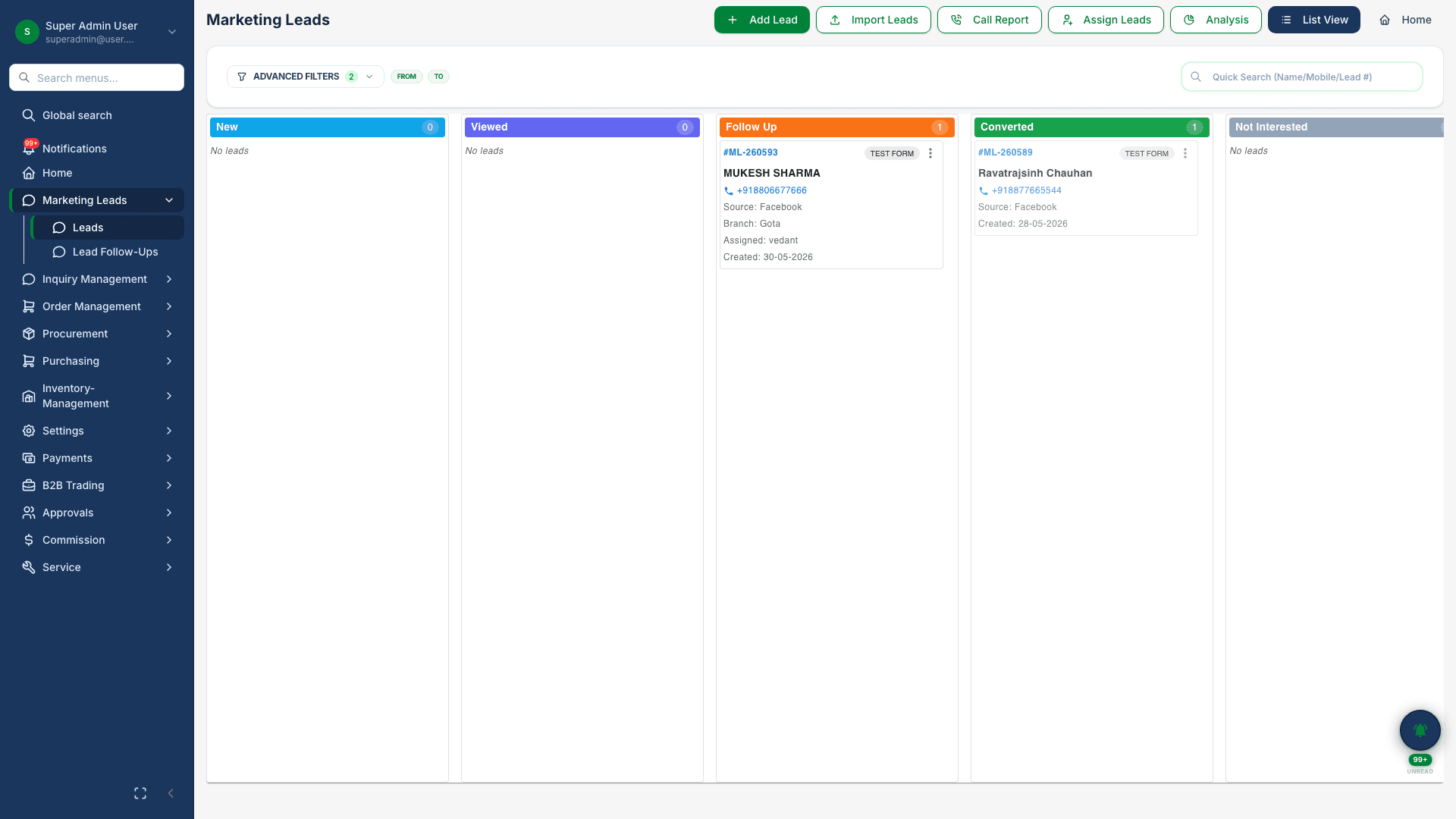
Task: Click the Order Management cart icon
Action: [x=29, y=306]
